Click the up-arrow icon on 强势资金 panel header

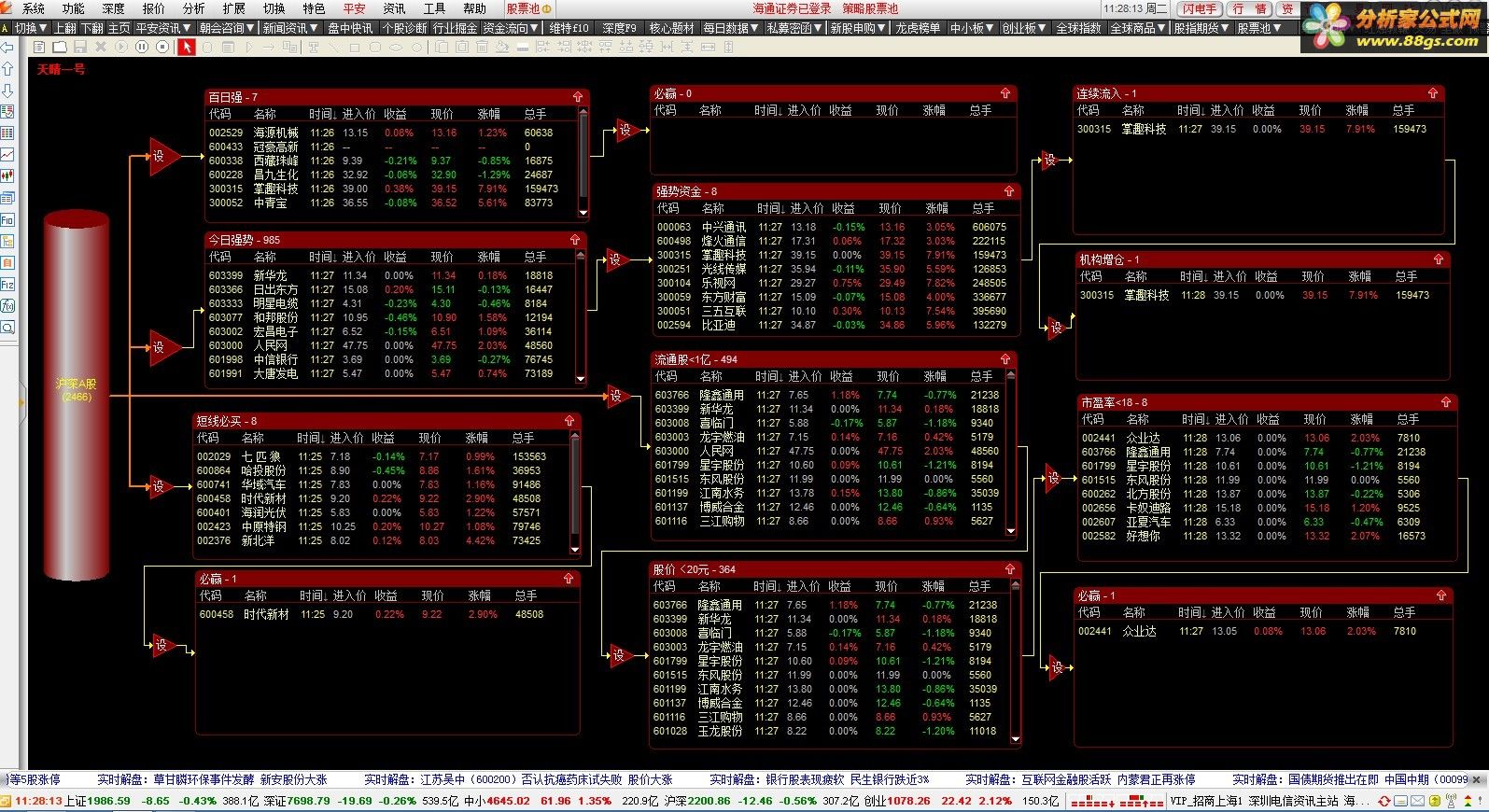pyautogui.click(x=1008, y=190)
